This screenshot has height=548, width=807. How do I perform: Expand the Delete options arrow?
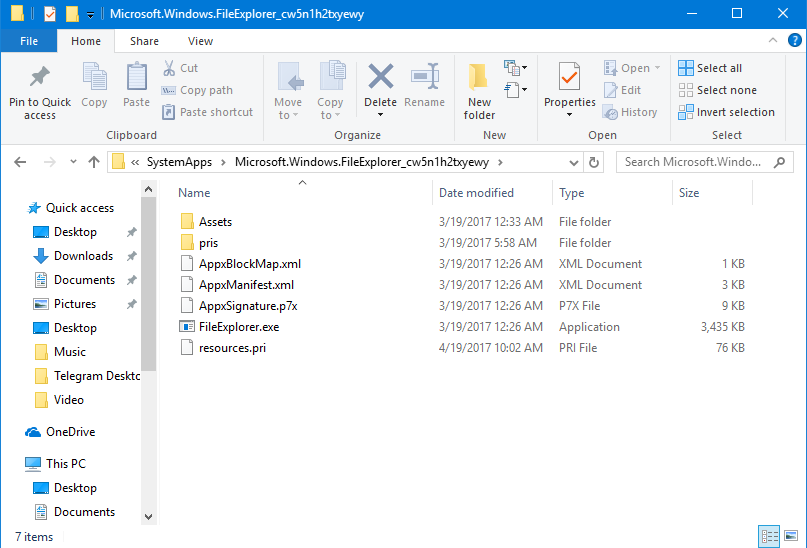click(x=380, y=115)
